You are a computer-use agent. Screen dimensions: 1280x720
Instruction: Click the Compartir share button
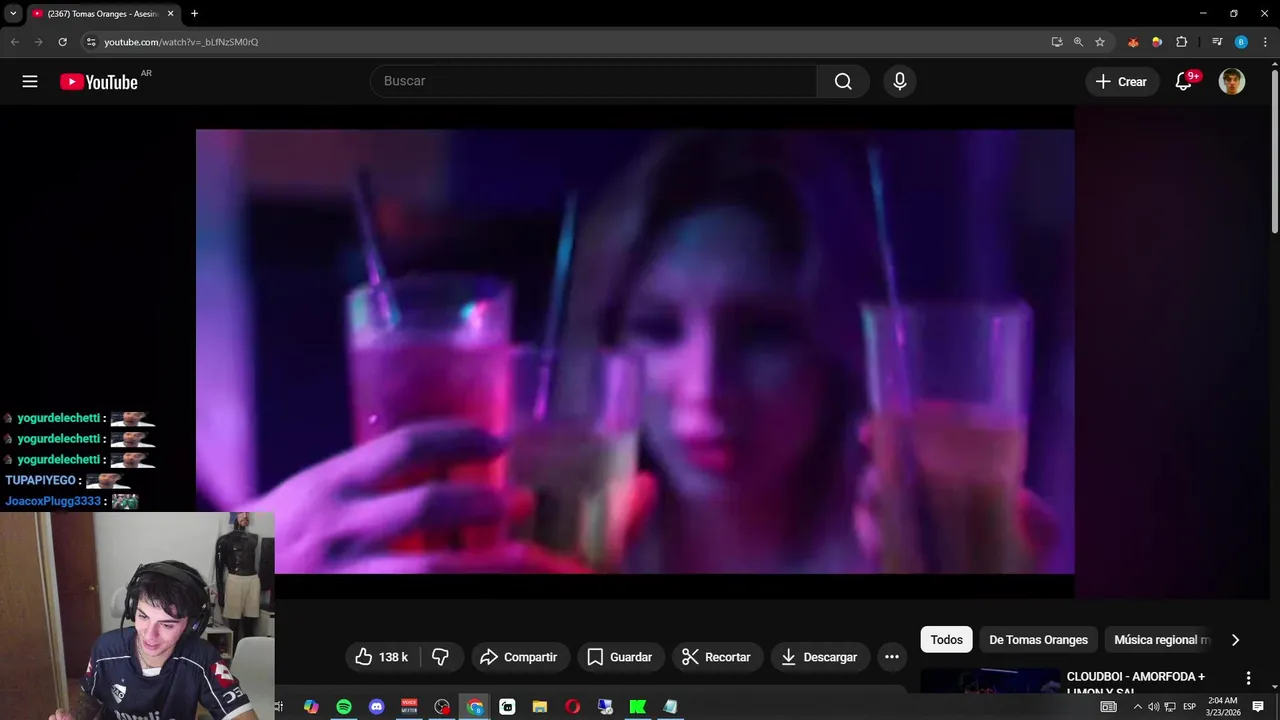click(518, 657)
